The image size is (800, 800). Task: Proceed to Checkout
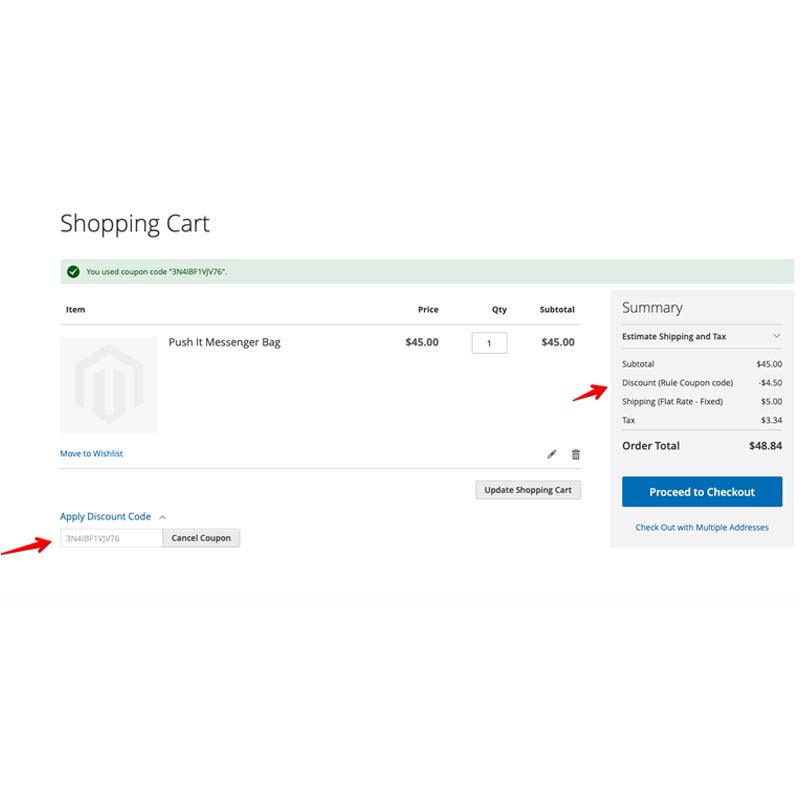point(702,492)
